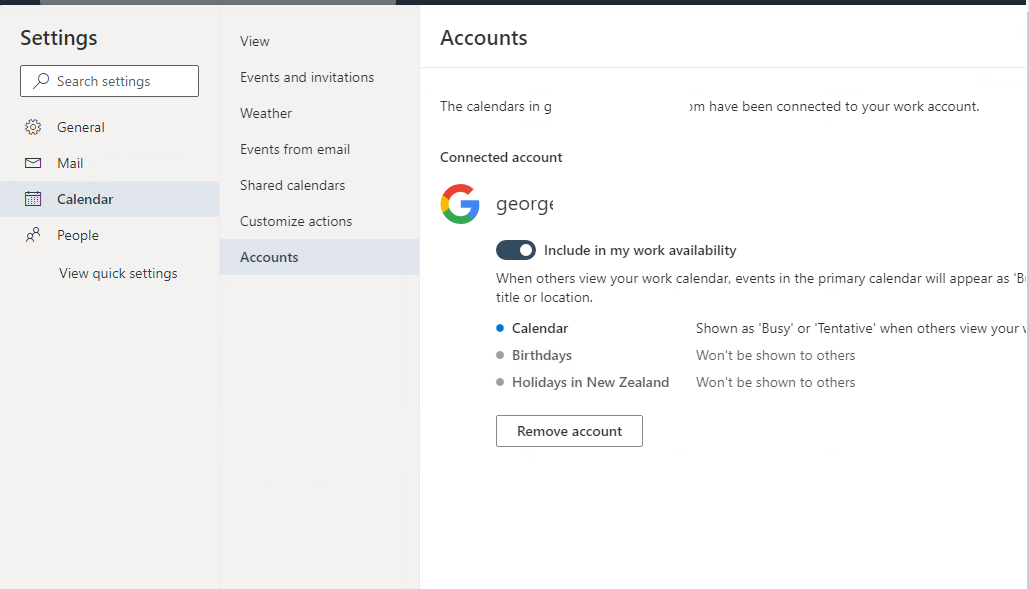Image resolution: width=1029 pixels, height=589 pixels.
Task: Select Calendar settings category
Action: tap(110, 199)
